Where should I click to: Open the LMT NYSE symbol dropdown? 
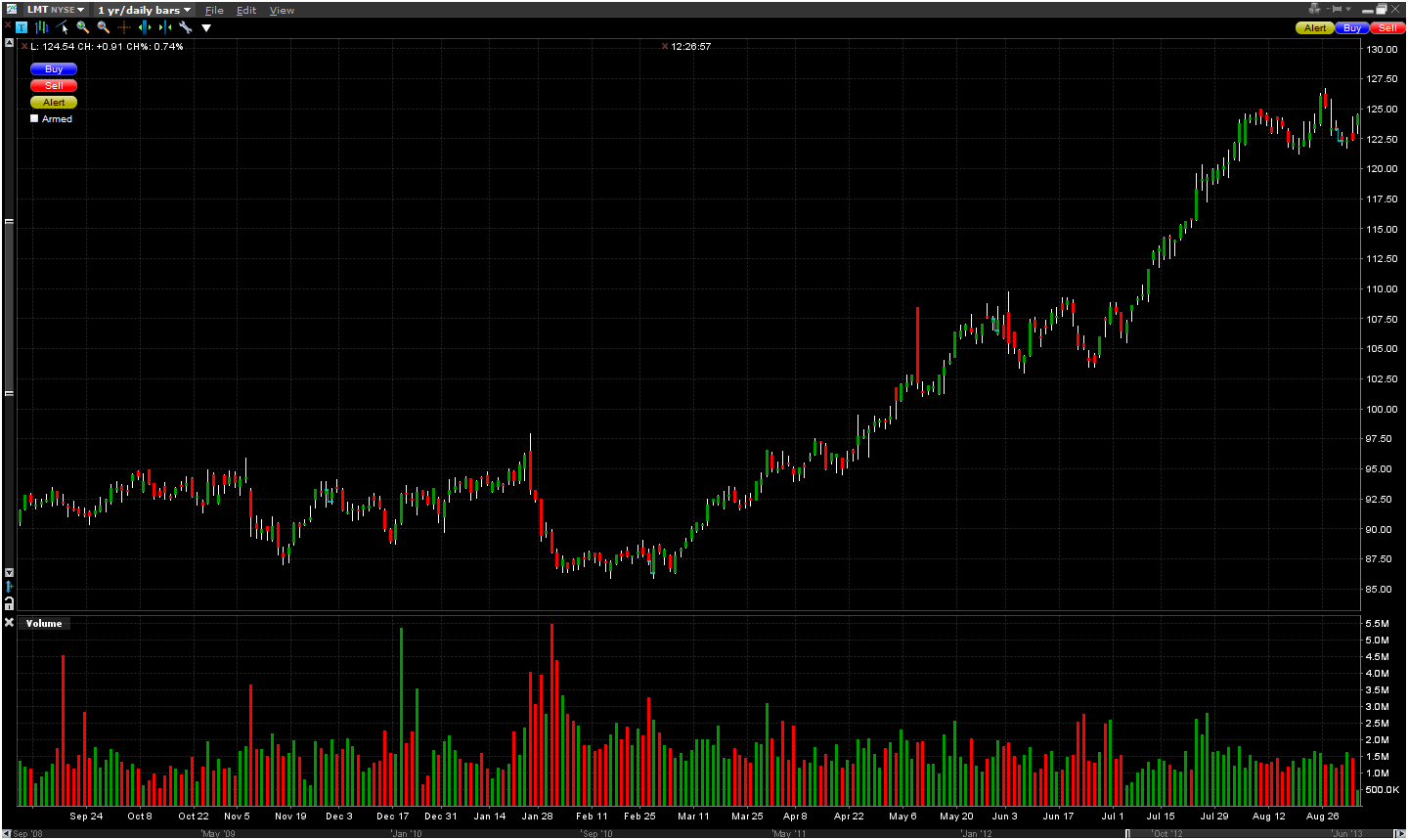coord(56,10)
